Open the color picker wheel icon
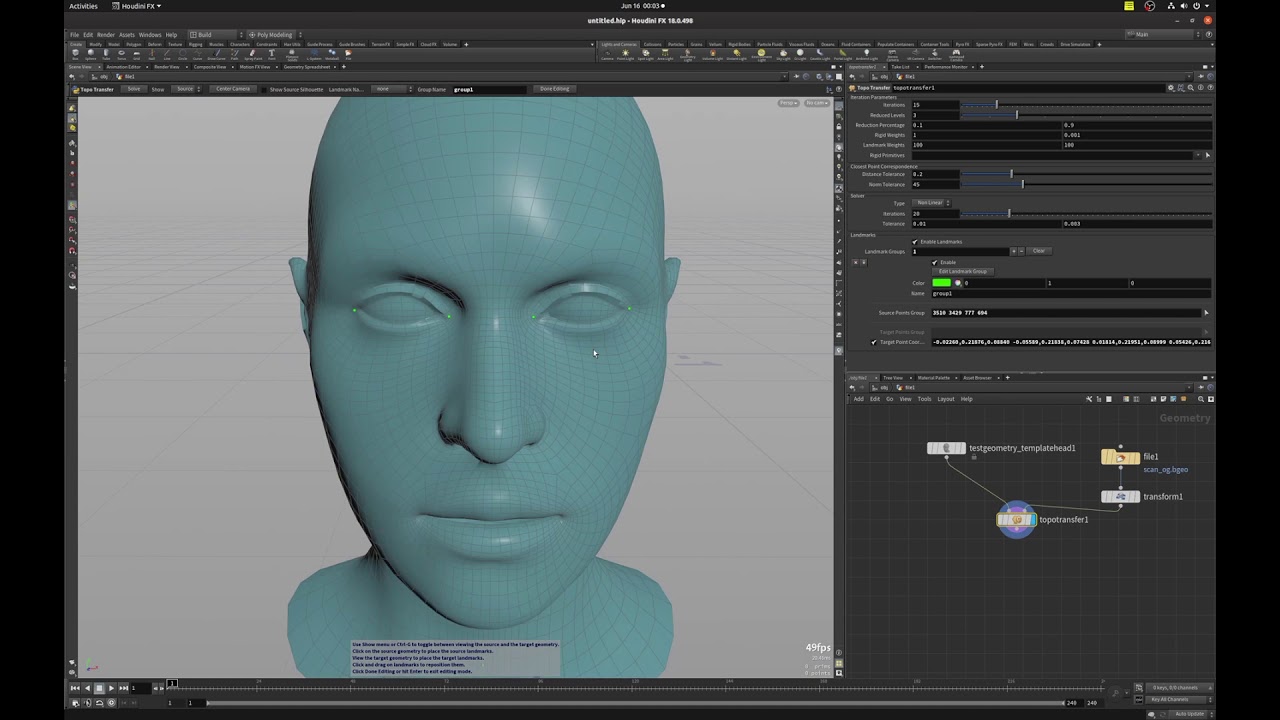This screenshot has height=720, width=1280. [x=958, y=283]
